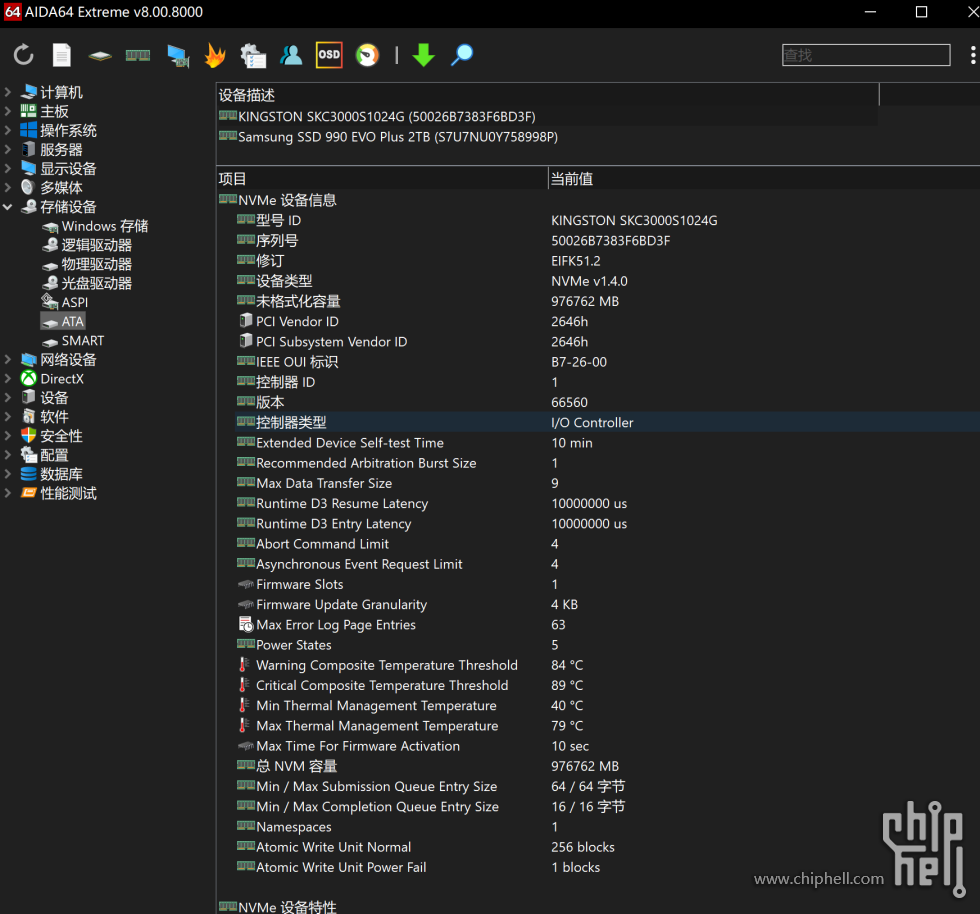Select Windows 存储 tree item

point(104,226)
